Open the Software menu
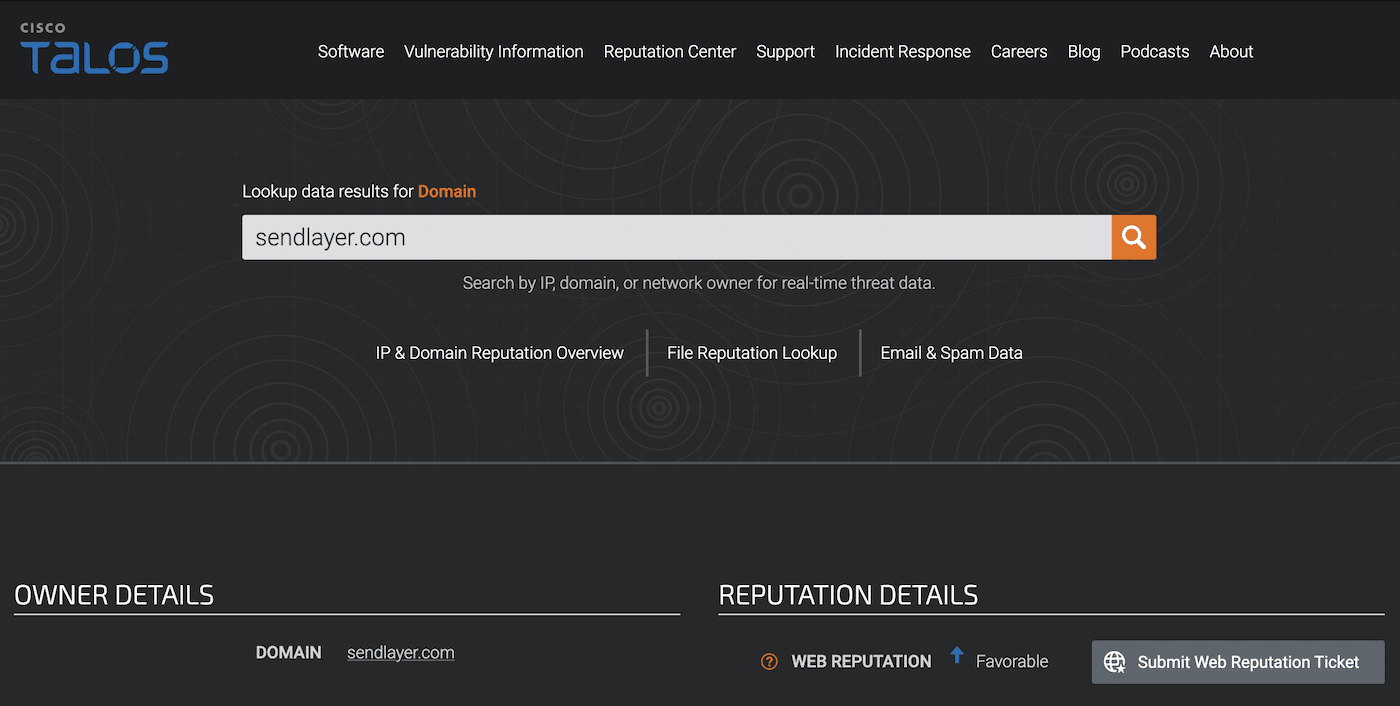The width and height of the screenshot is (1400, 706). point(350,52)
